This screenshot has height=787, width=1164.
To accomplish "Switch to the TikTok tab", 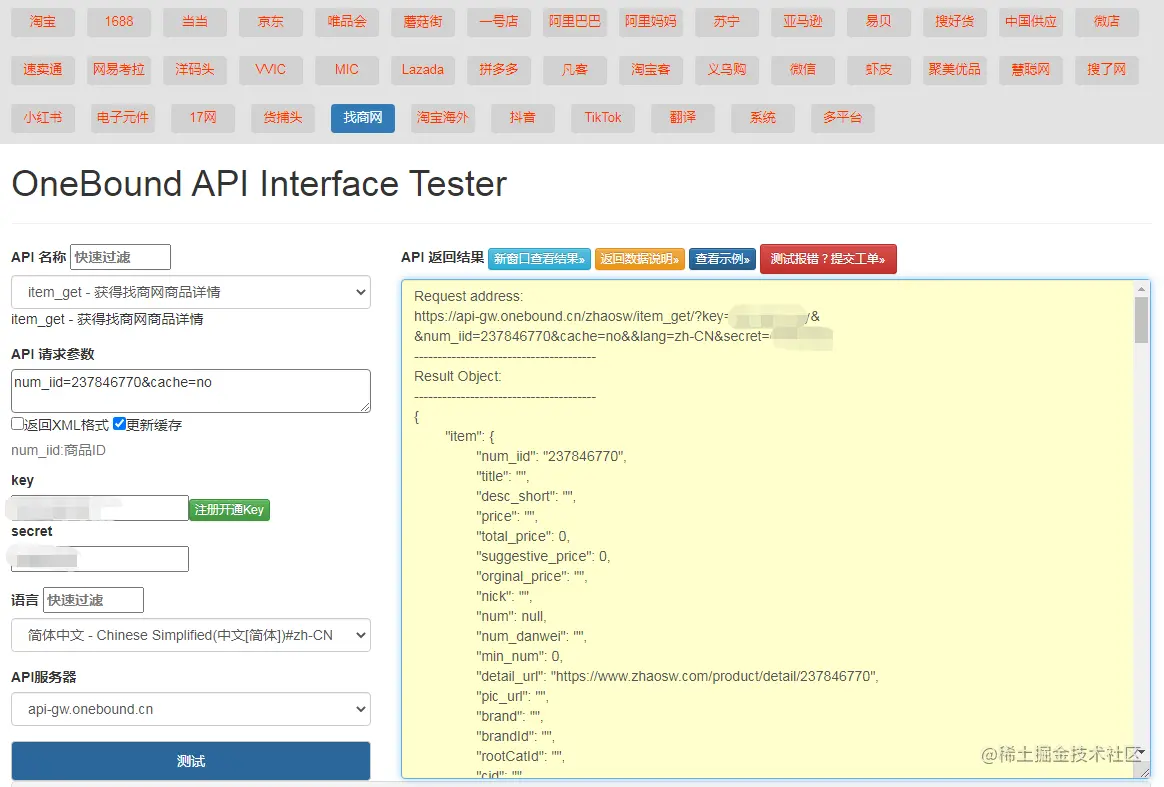I will 603,118.
